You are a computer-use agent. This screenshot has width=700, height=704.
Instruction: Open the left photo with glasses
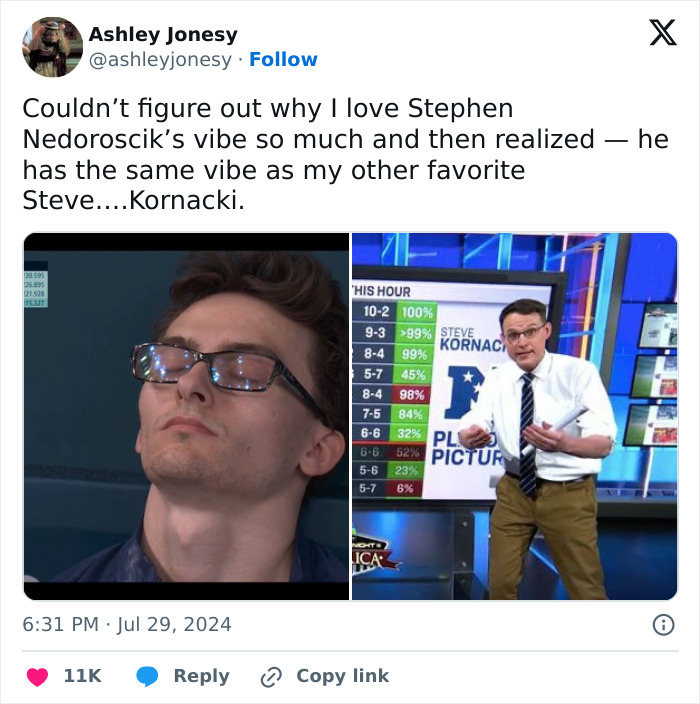point(186,416)
